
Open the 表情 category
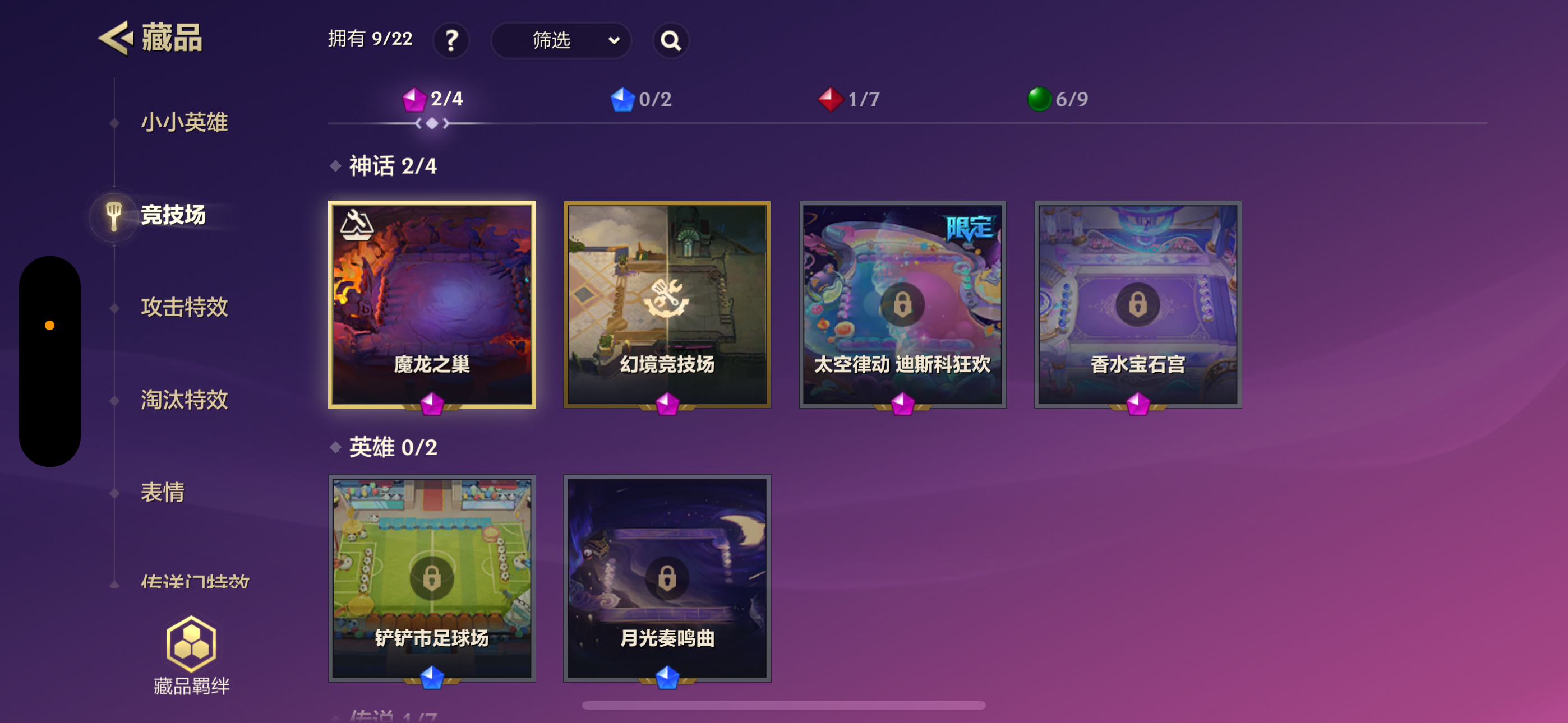[163, 492]
